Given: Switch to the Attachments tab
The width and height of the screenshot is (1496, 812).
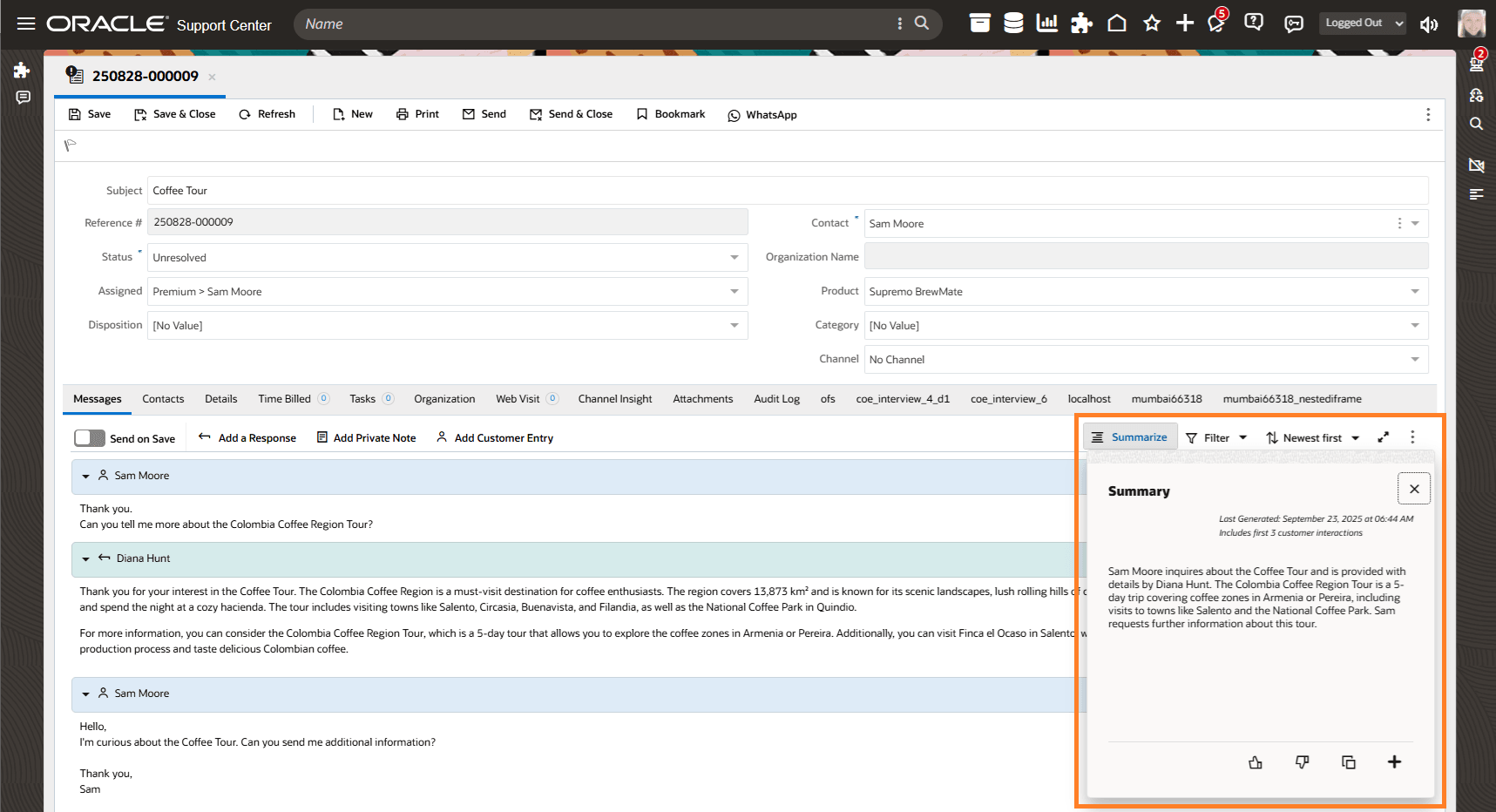Looking at the screenshot, I should point(702,399).
